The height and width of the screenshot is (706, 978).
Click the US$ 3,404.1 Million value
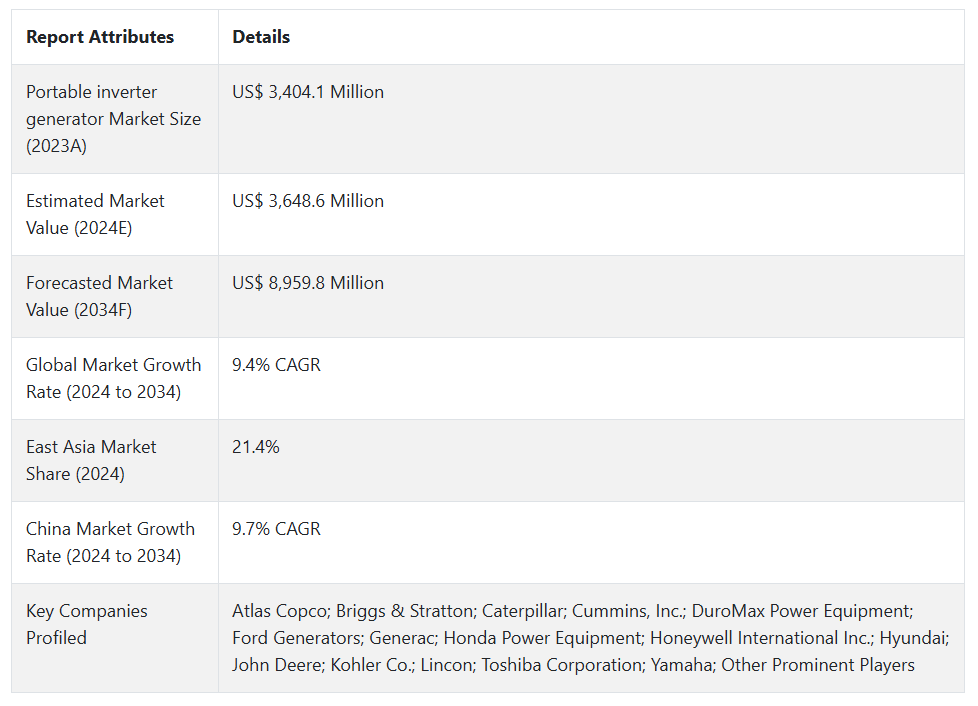(x=308, y=92)
